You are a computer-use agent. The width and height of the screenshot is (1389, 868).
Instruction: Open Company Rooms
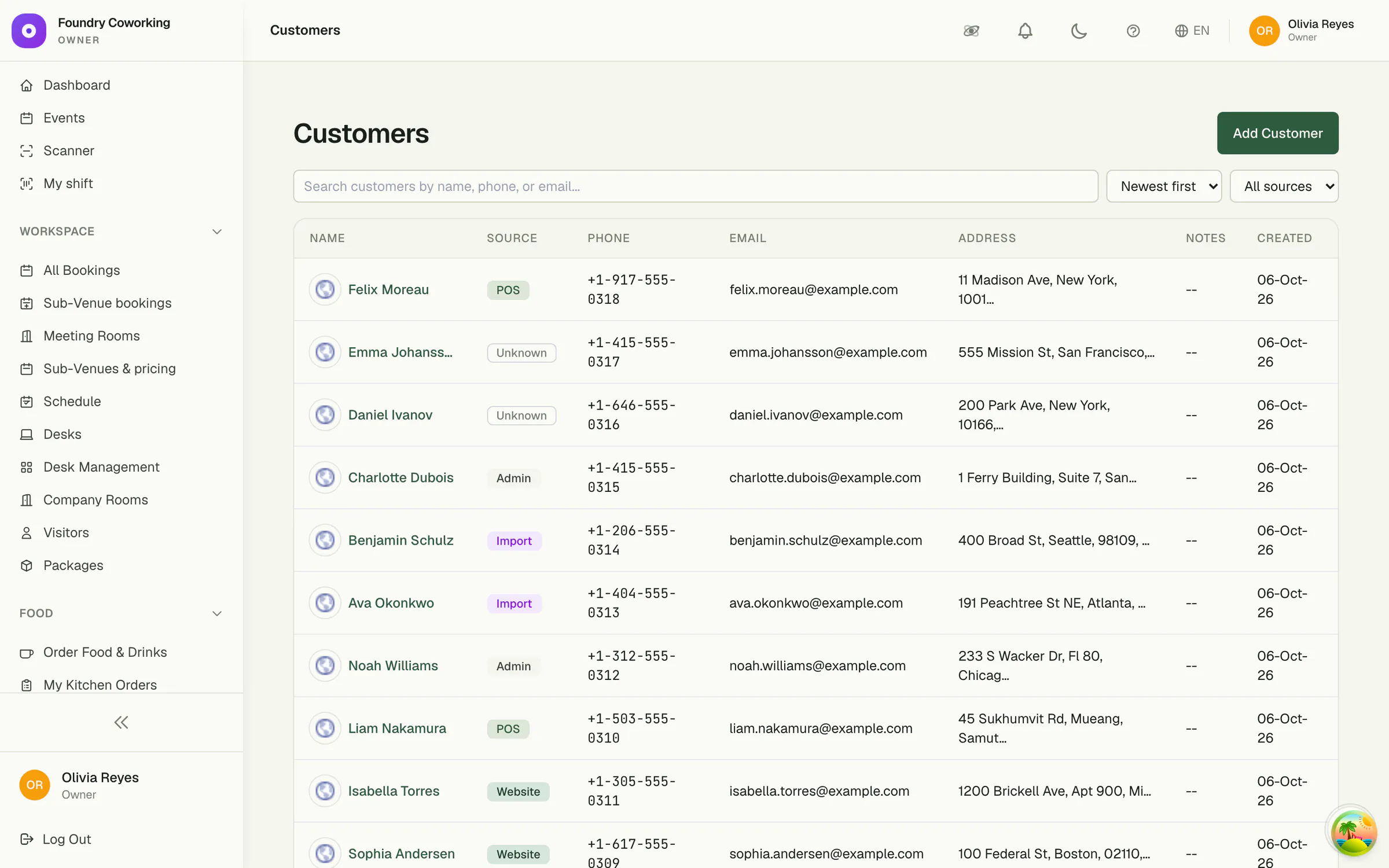click(x=95, y=500)
